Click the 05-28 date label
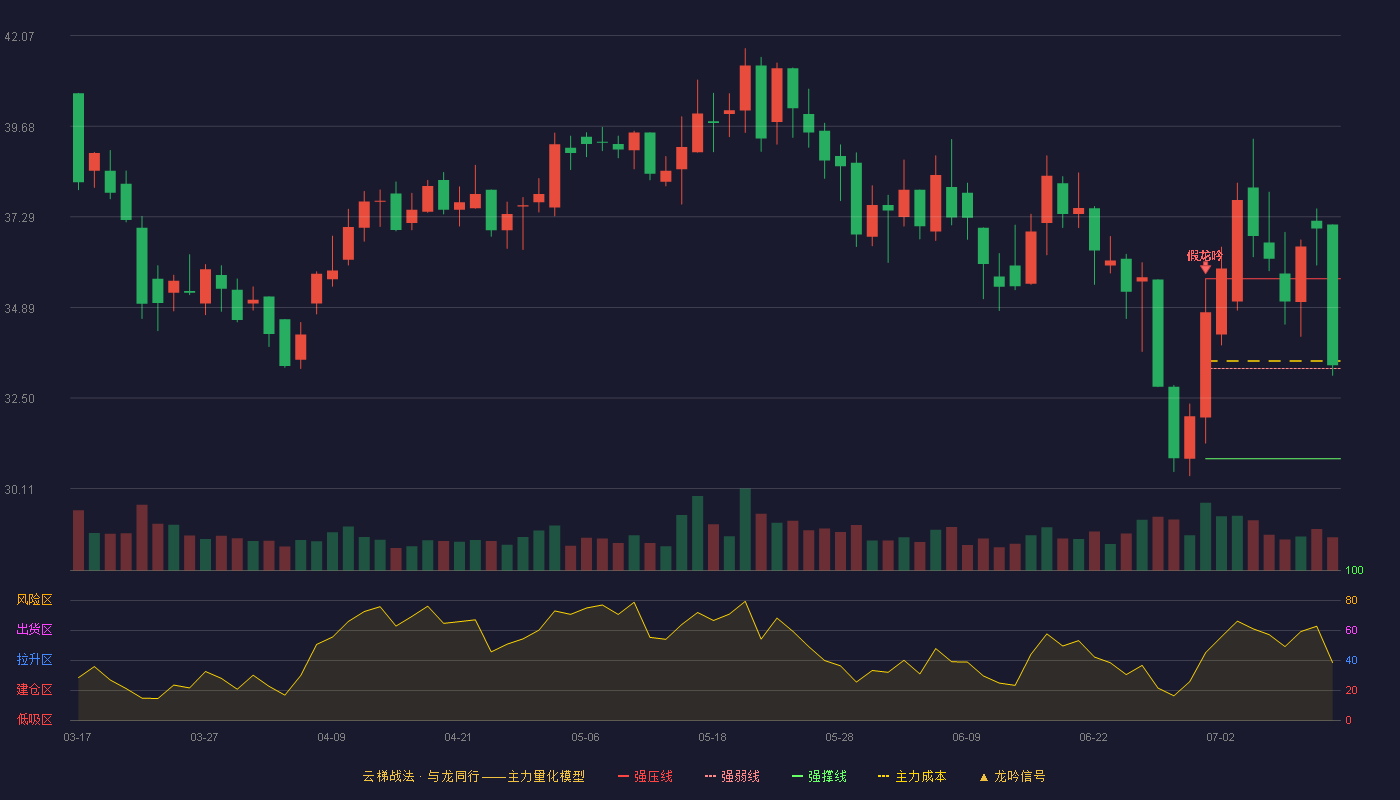 839,737
